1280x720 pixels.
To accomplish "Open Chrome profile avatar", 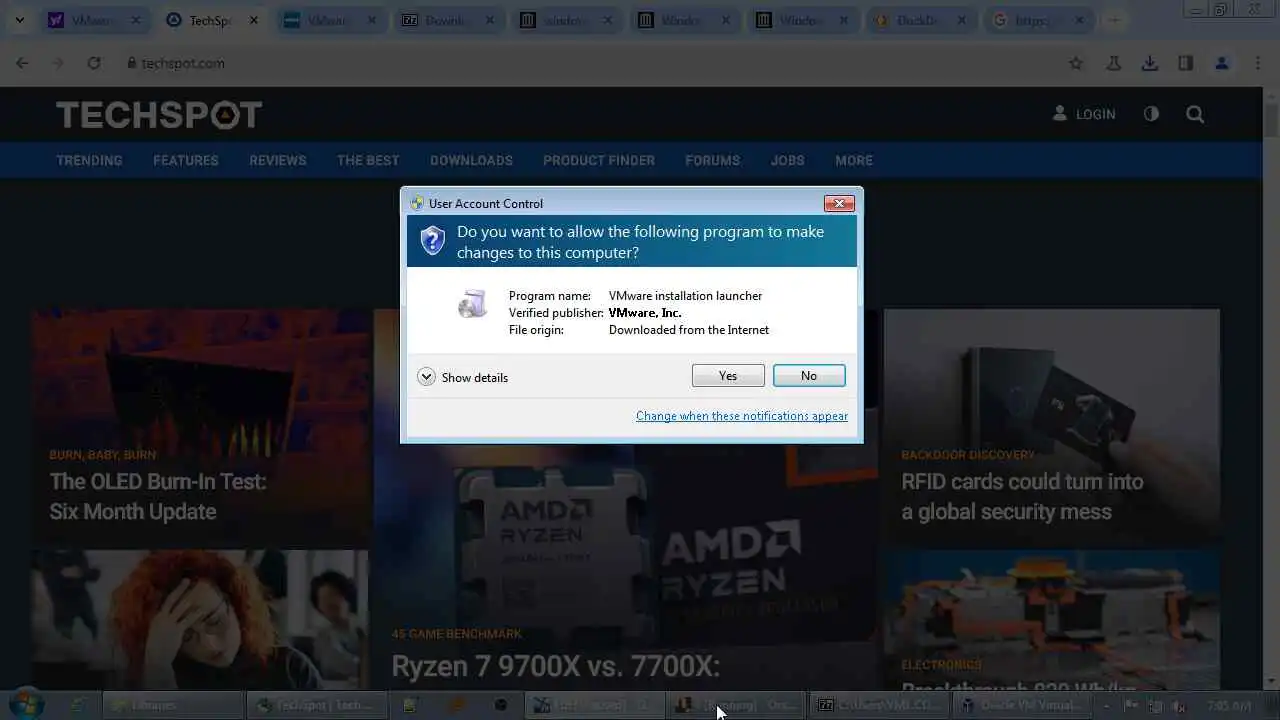I will tap(1221, 63).
